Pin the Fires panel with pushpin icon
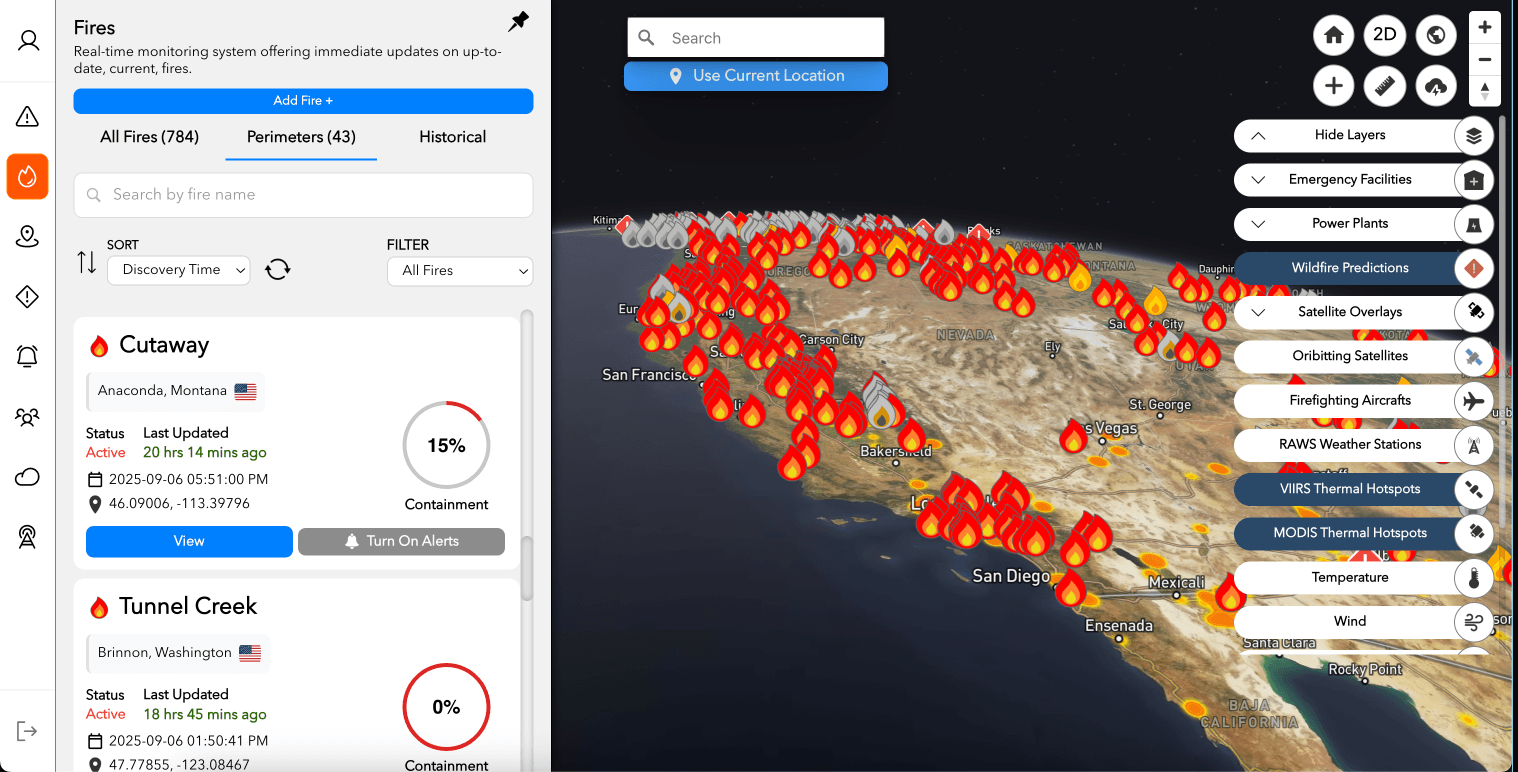 click(518, 22)
